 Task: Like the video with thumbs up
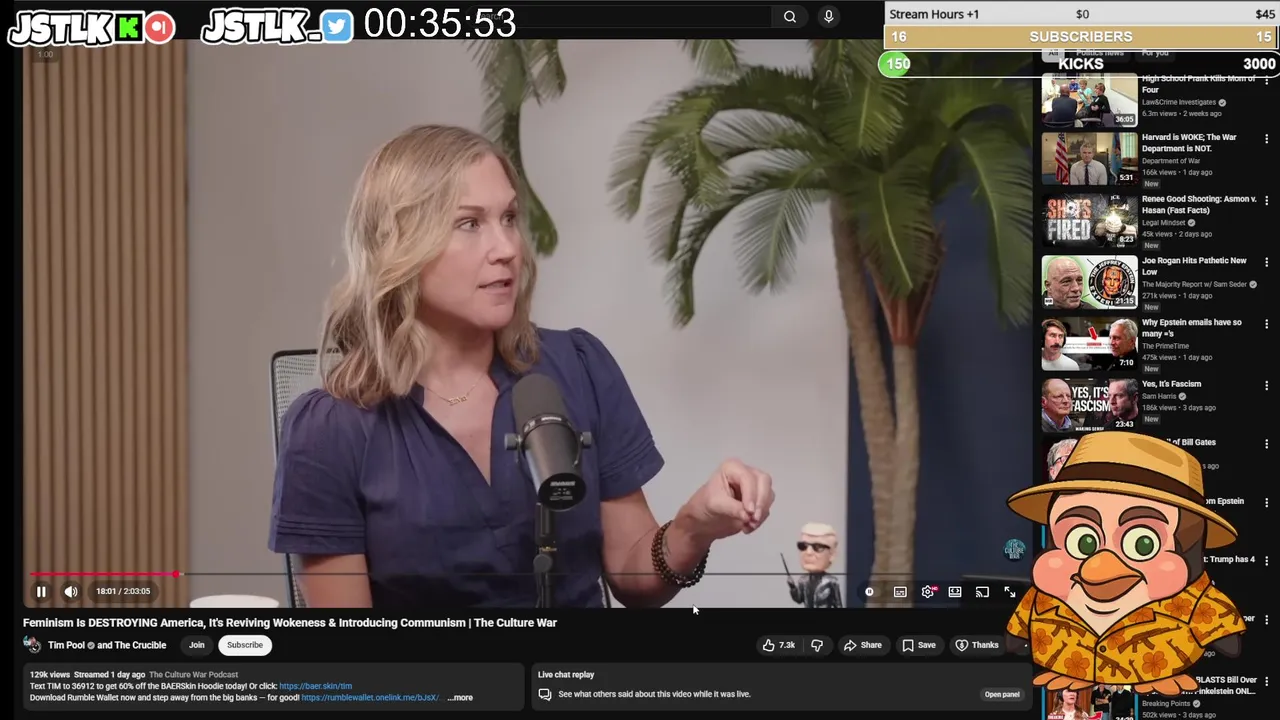click(779, 645)
